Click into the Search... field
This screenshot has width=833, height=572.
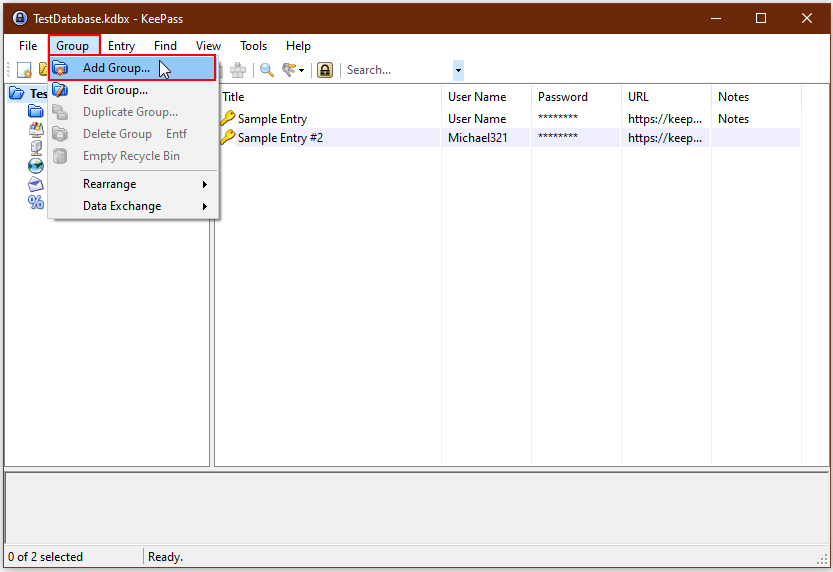coord(398,70)
